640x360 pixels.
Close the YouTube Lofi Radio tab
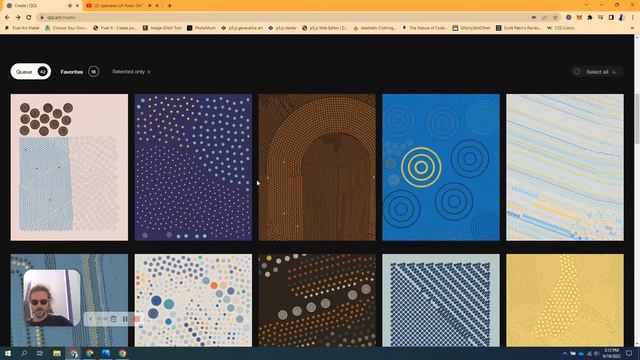[157, 6]
